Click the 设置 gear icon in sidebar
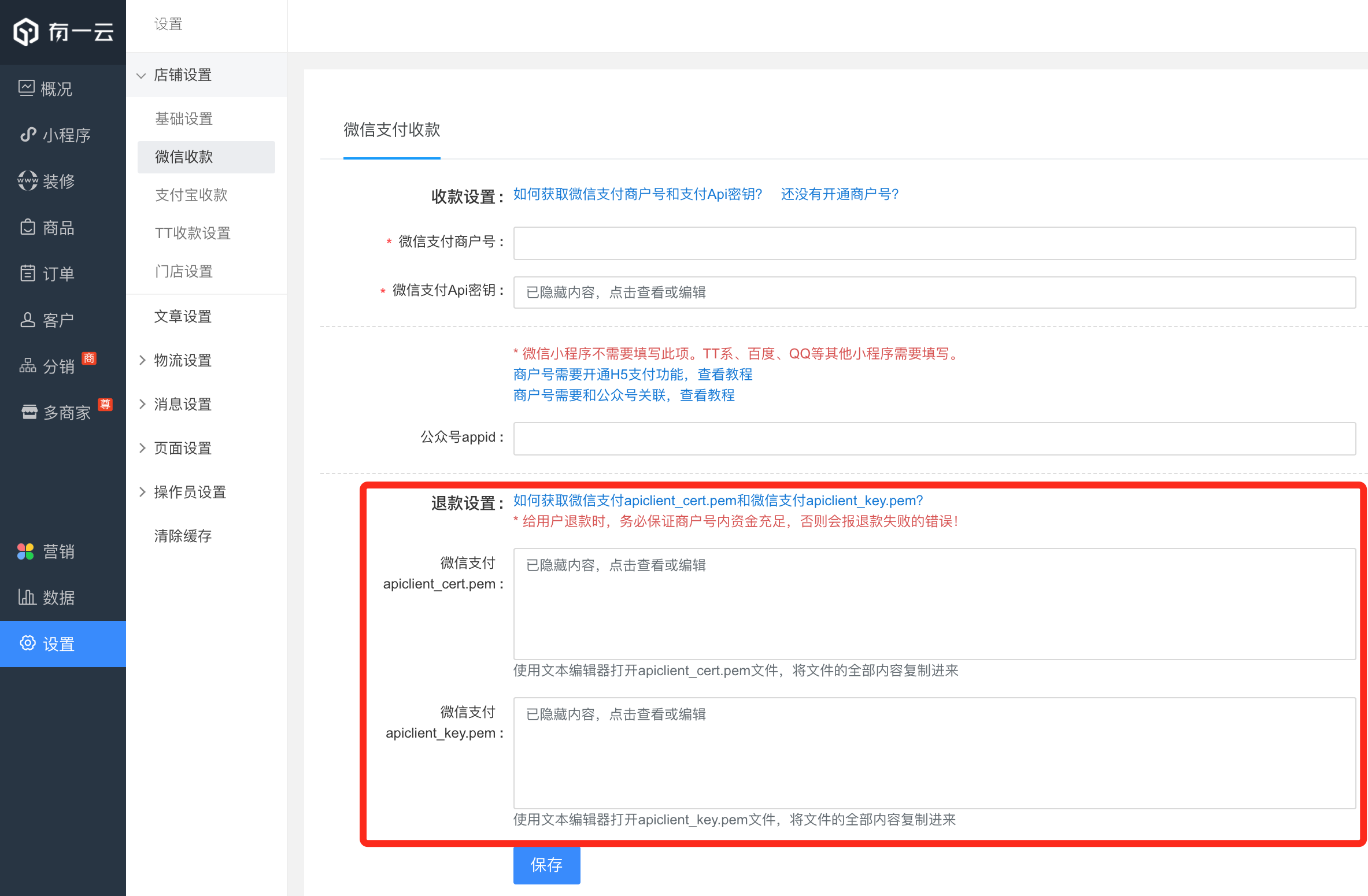1368x896 pixels. (x=28, y=643)
